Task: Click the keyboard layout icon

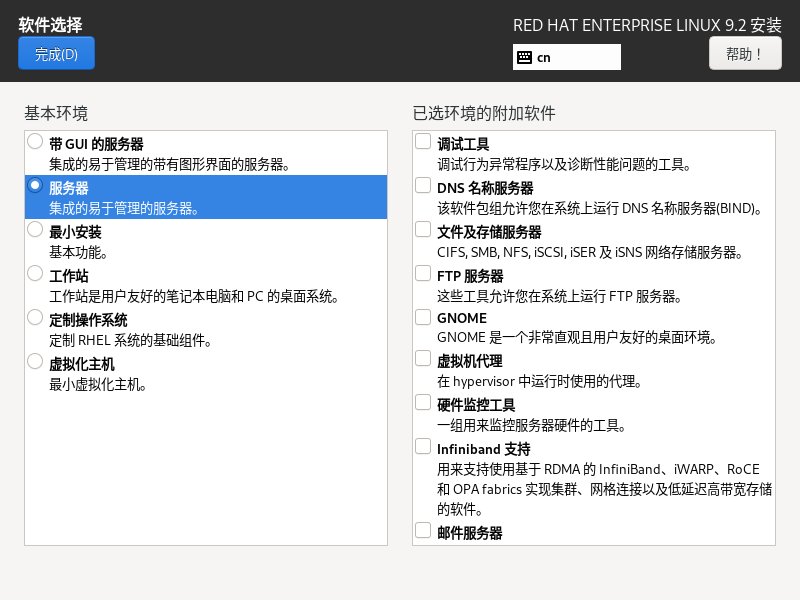Action: pyautogui.click(x=524, y=57)
